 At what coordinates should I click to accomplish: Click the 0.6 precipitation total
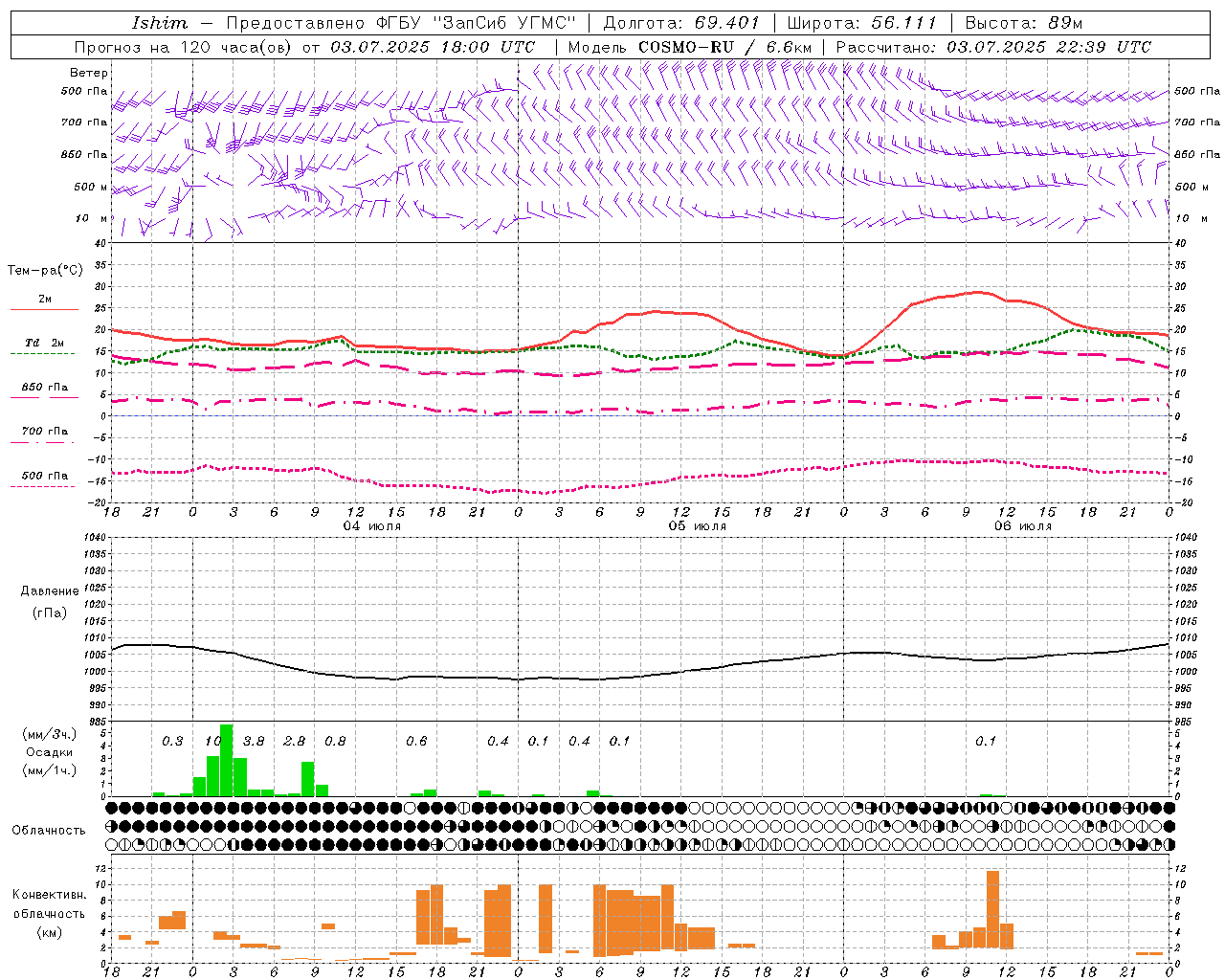[416, 742]
